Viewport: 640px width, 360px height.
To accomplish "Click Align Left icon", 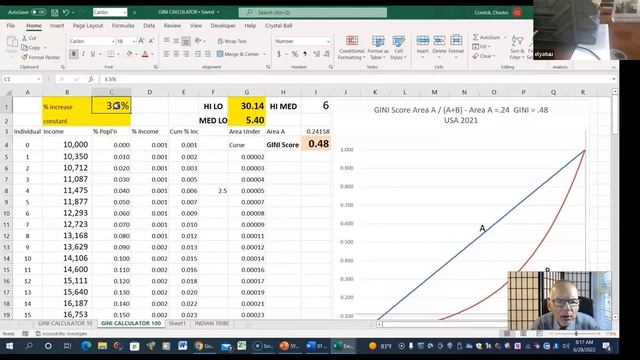I will tap(167, 54).
